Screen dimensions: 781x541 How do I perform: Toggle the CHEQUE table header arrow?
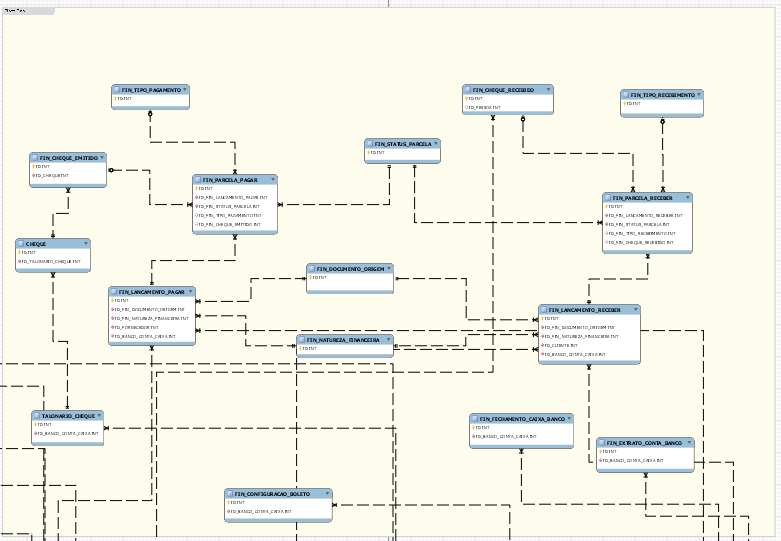(86, 244)
